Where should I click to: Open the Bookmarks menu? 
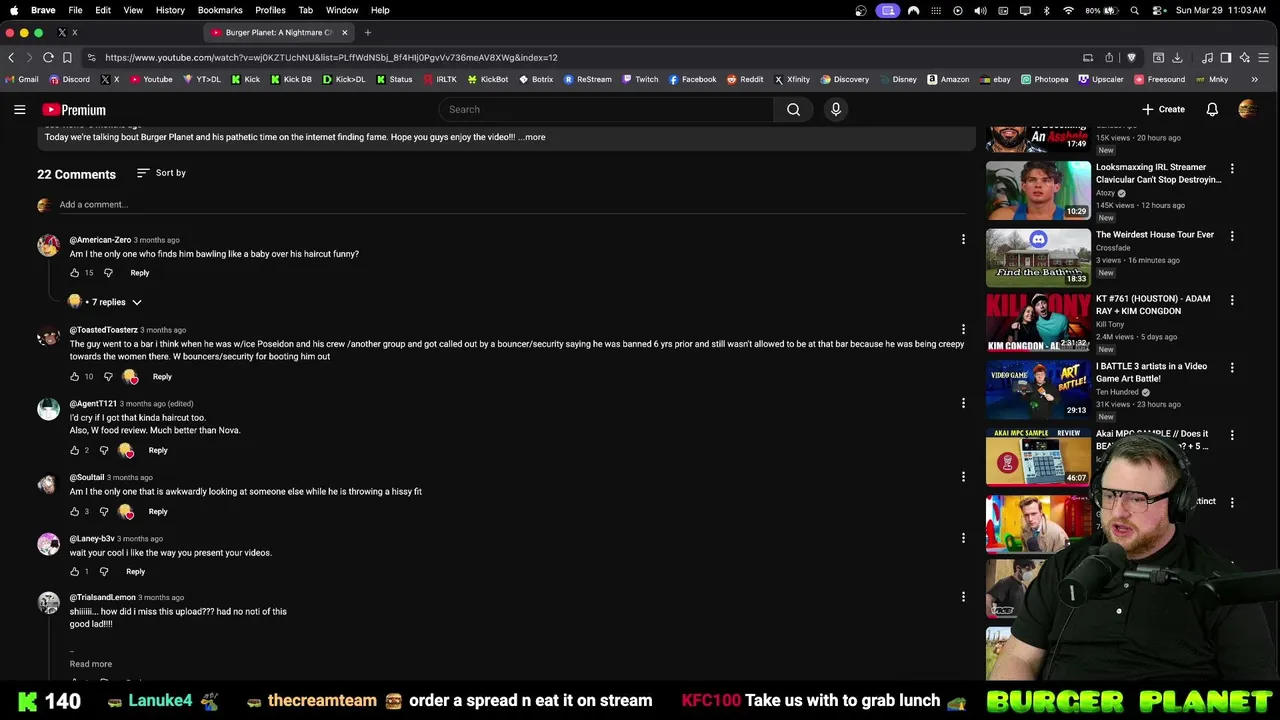click(220, 10)
